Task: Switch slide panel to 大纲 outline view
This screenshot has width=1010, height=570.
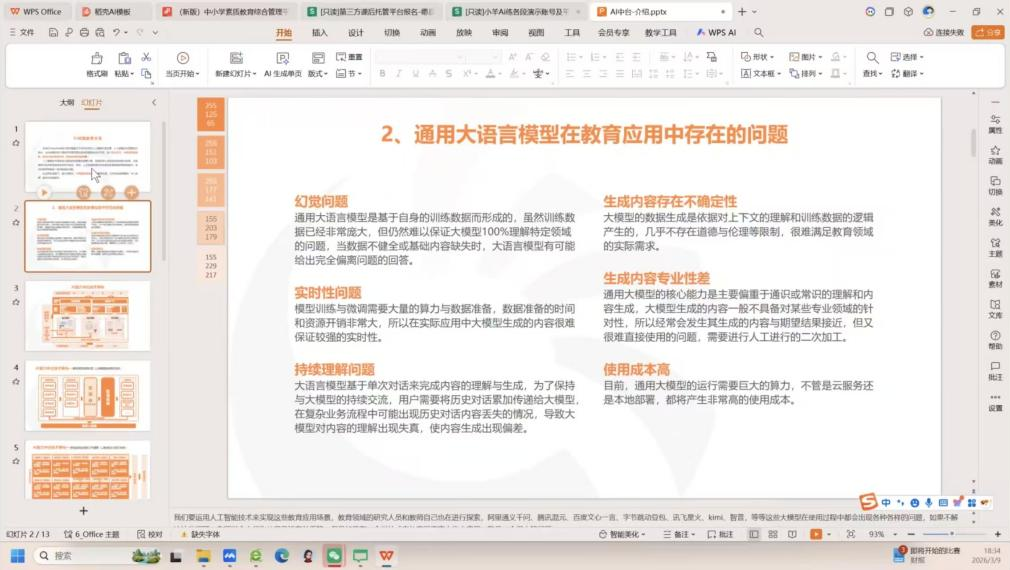Action: pos(66,102)
